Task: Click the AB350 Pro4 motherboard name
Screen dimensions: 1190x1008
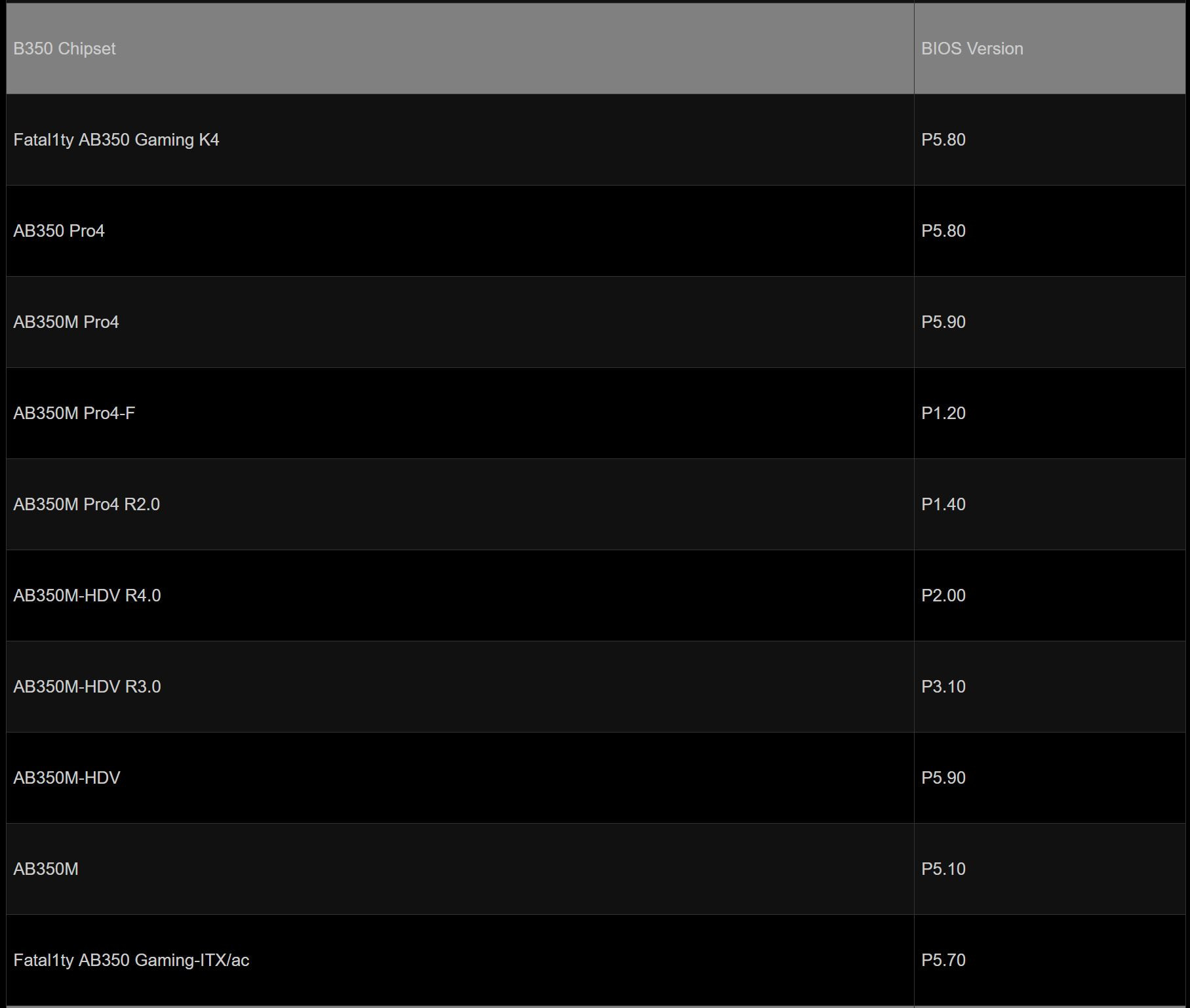Action: [59, 231]
